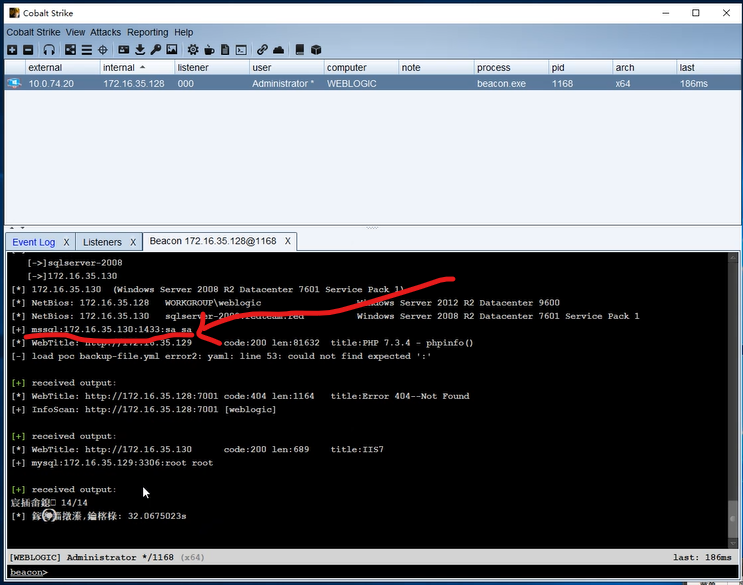Image resolution: width=743 pixels, height=585 pixels.
Task: Click the Cobalt Strike title bar app icon
Action: coord(15,13)
